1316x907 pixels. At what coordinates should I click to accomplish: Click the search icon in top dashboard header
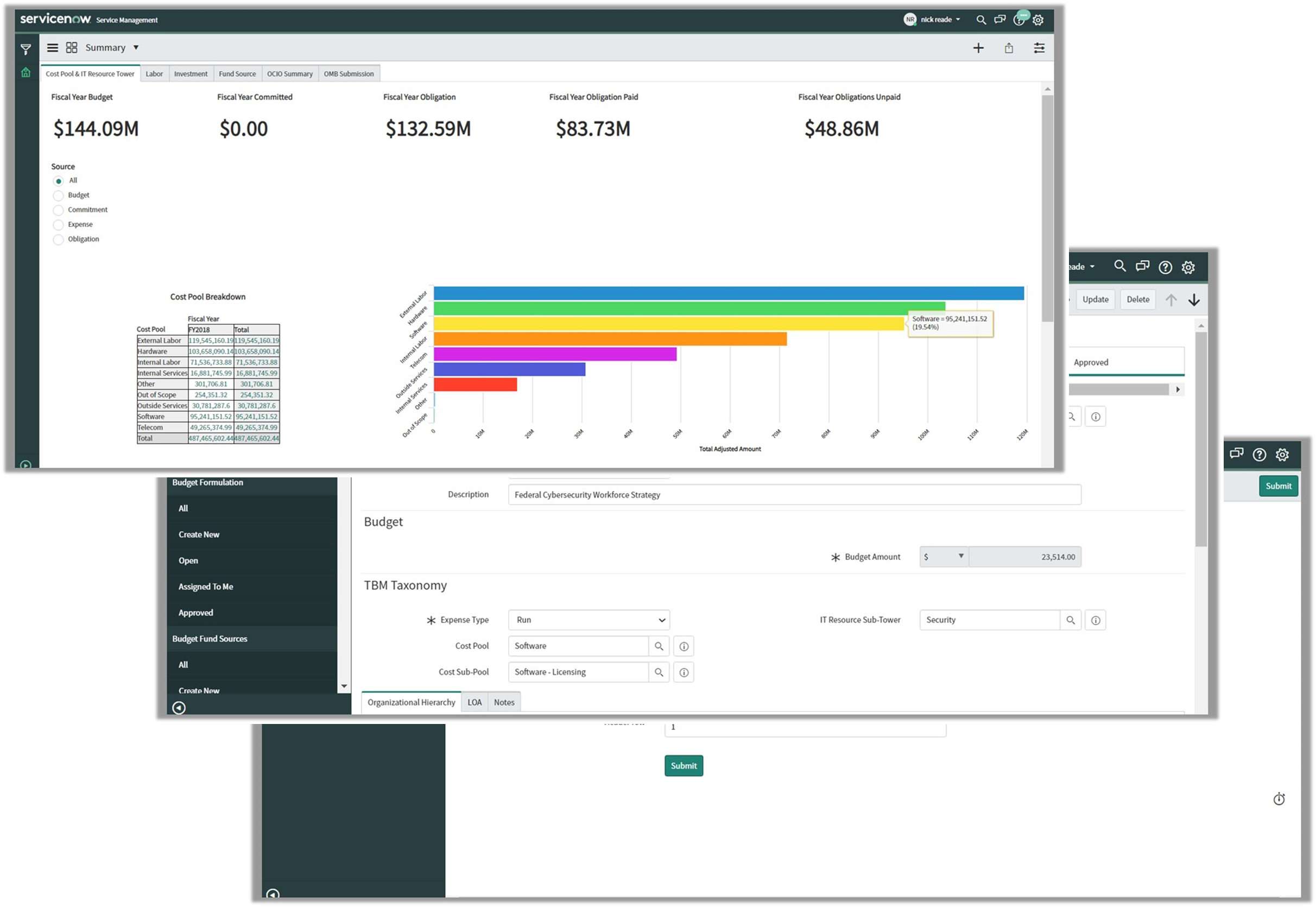click(x=981, y=20)
